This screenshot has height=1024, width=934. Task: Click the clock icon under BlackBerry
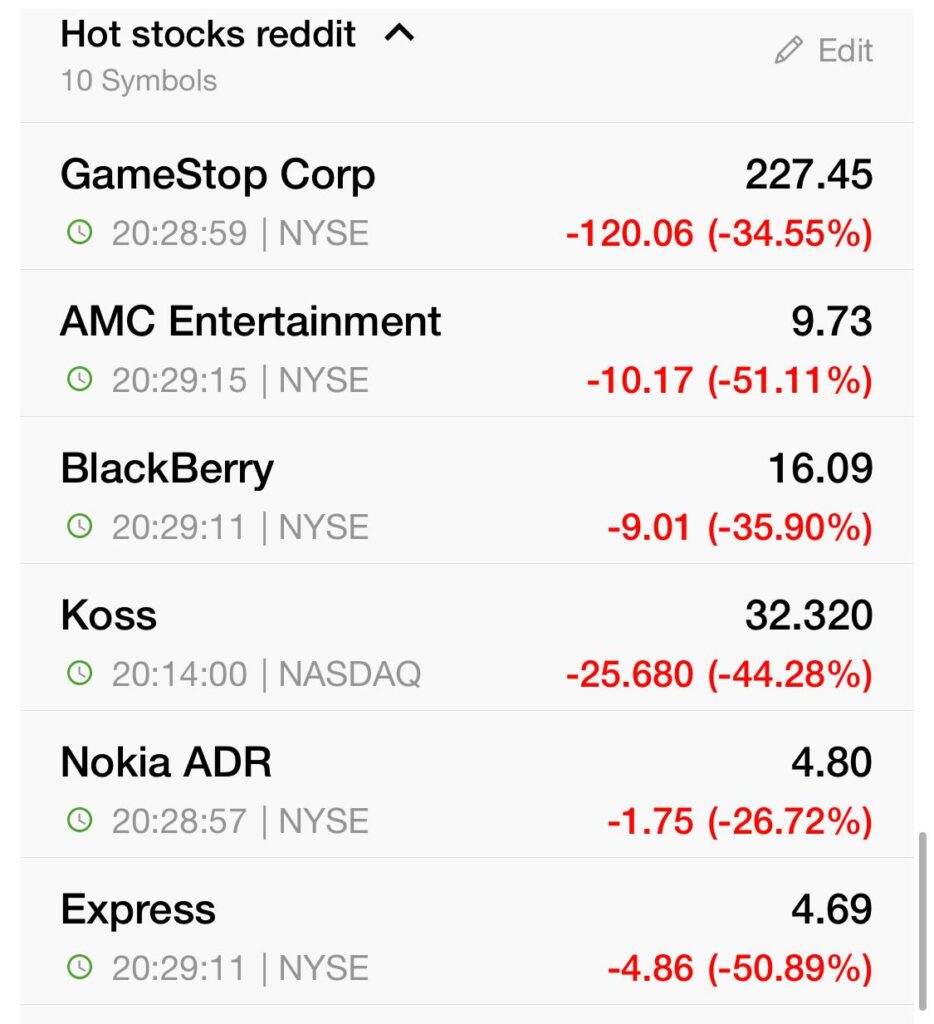pos(80,526)
